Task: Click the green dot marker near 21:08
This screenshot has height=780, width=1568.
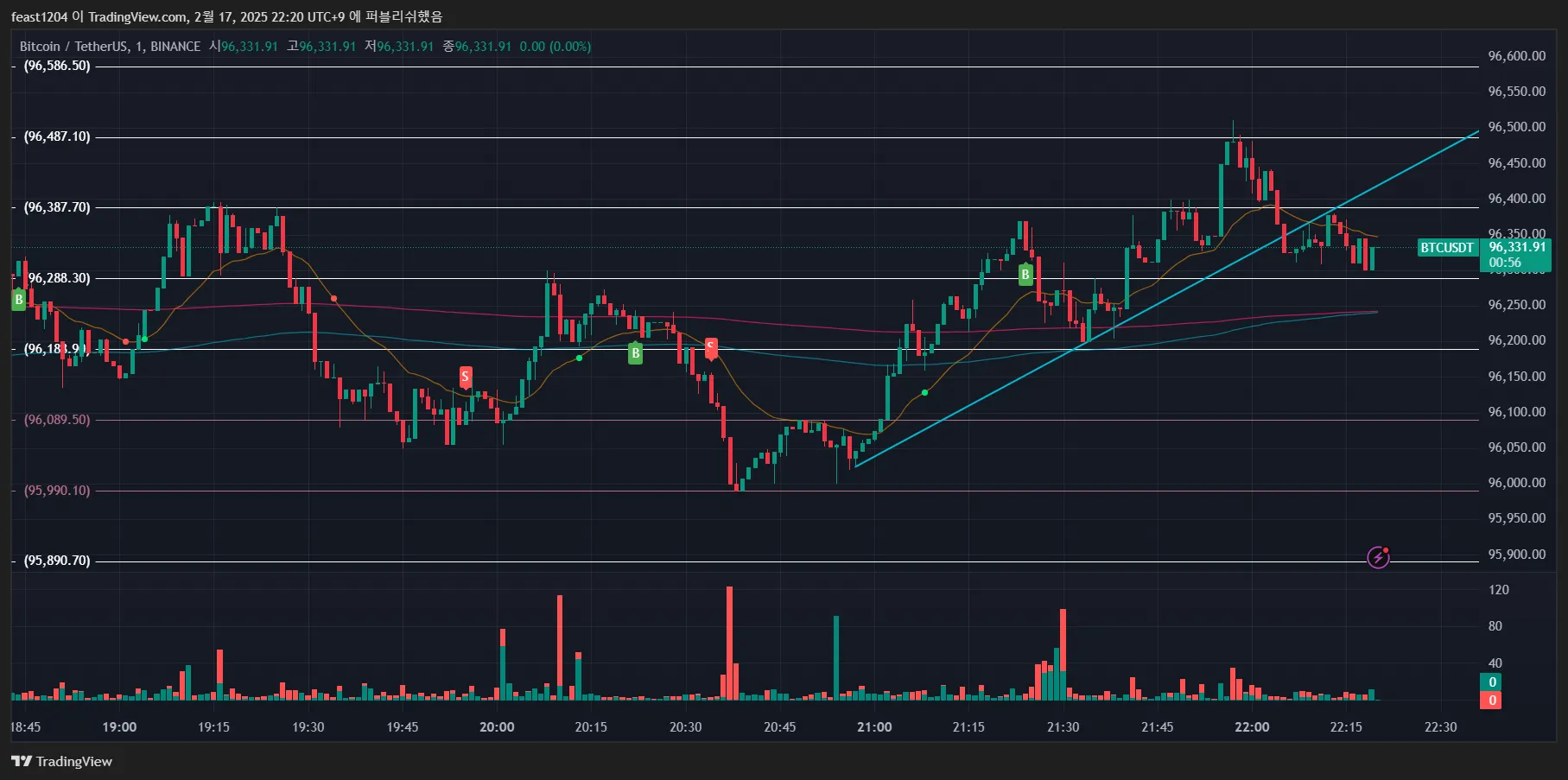Action: 925,393
